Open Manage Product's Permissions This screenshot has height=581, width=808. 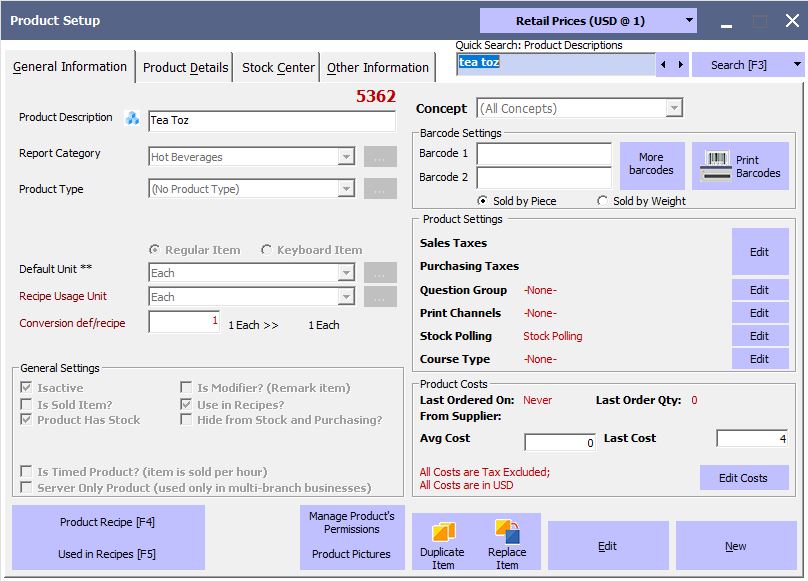(x=352, y=522)
